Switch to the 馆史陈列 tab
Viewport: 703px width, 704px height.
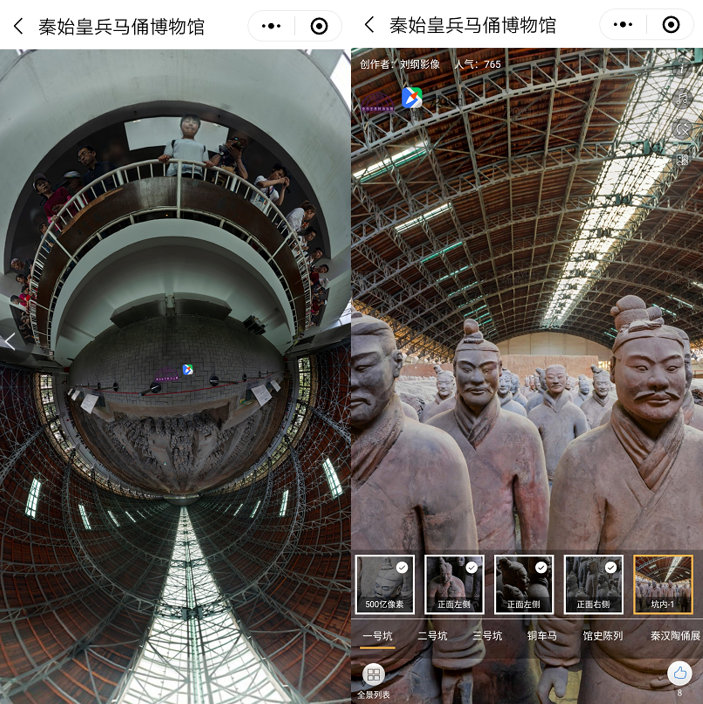(x=602, y=636)
